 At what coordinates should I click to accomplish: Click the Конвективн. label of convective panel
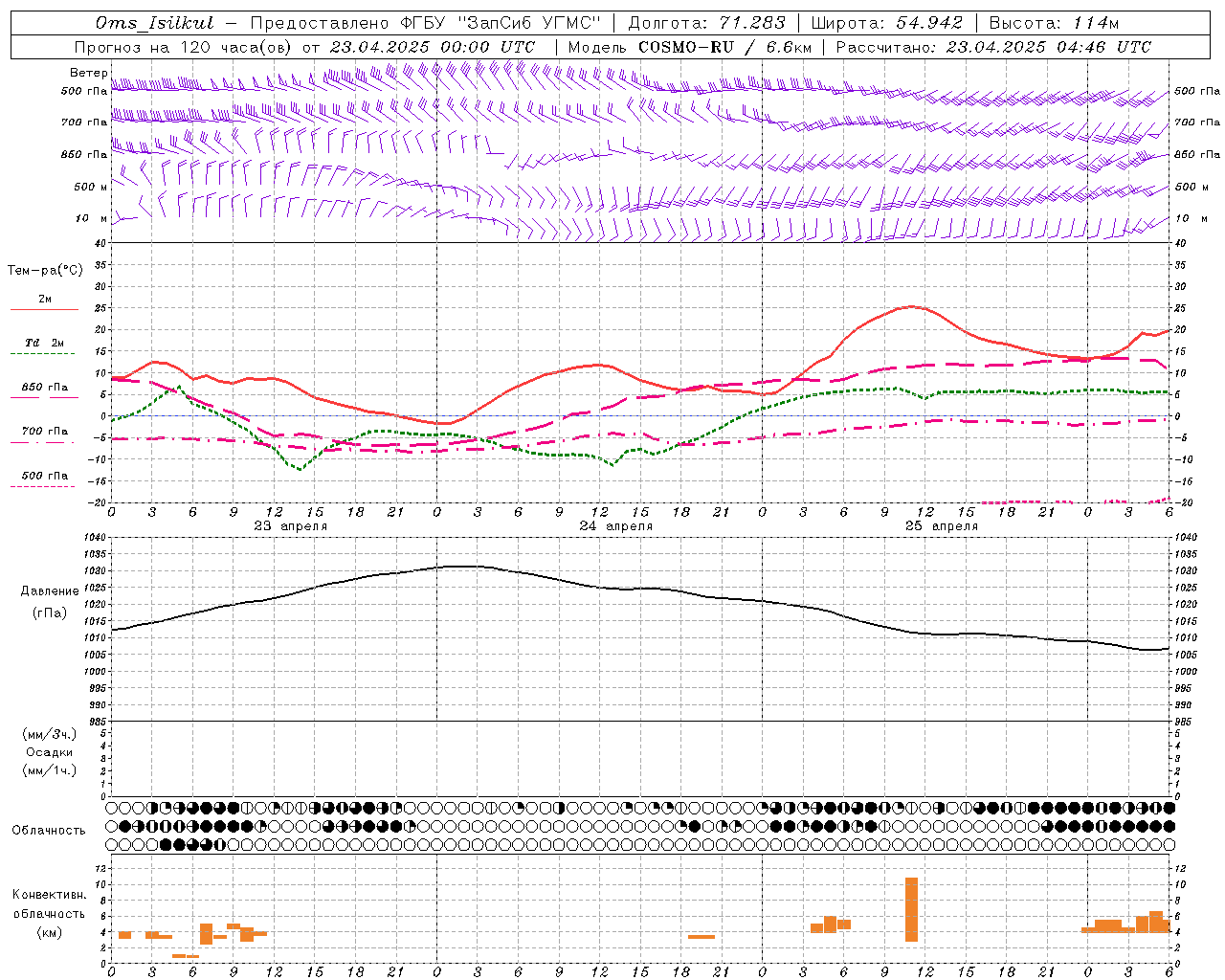click(x=50, y=894)
